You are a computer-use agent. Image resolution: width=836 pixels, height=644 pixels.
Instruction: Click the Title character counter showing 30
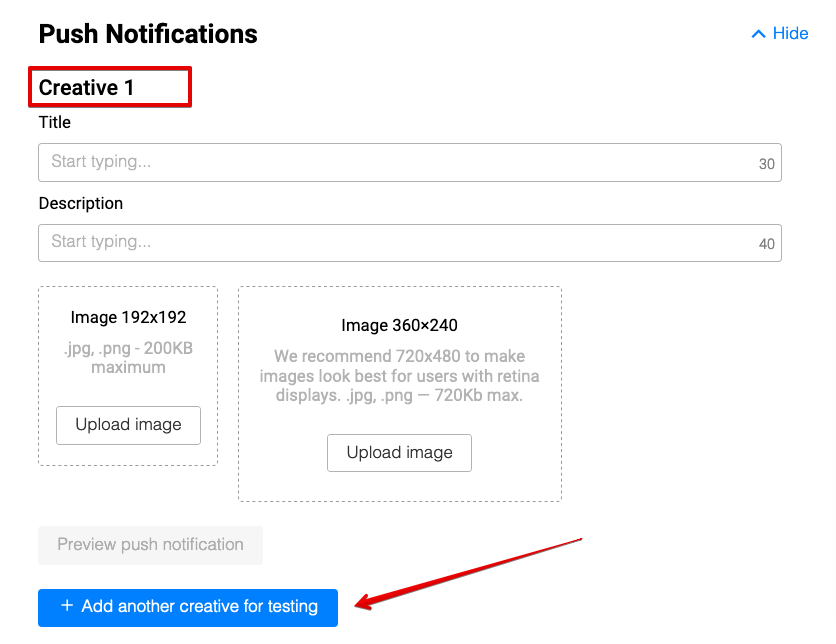point(767,164)
